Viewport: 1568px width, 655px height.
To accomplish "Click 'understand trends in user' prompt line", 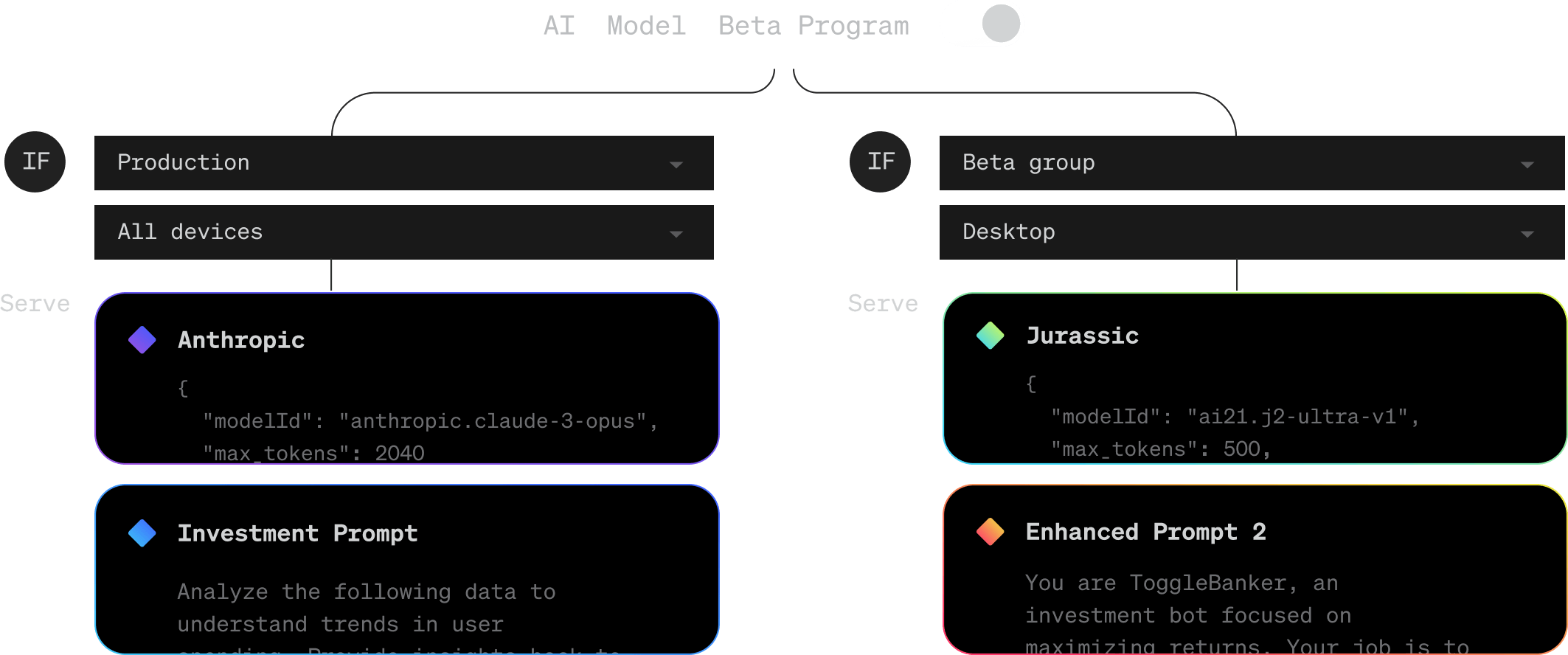I will 341,624.
